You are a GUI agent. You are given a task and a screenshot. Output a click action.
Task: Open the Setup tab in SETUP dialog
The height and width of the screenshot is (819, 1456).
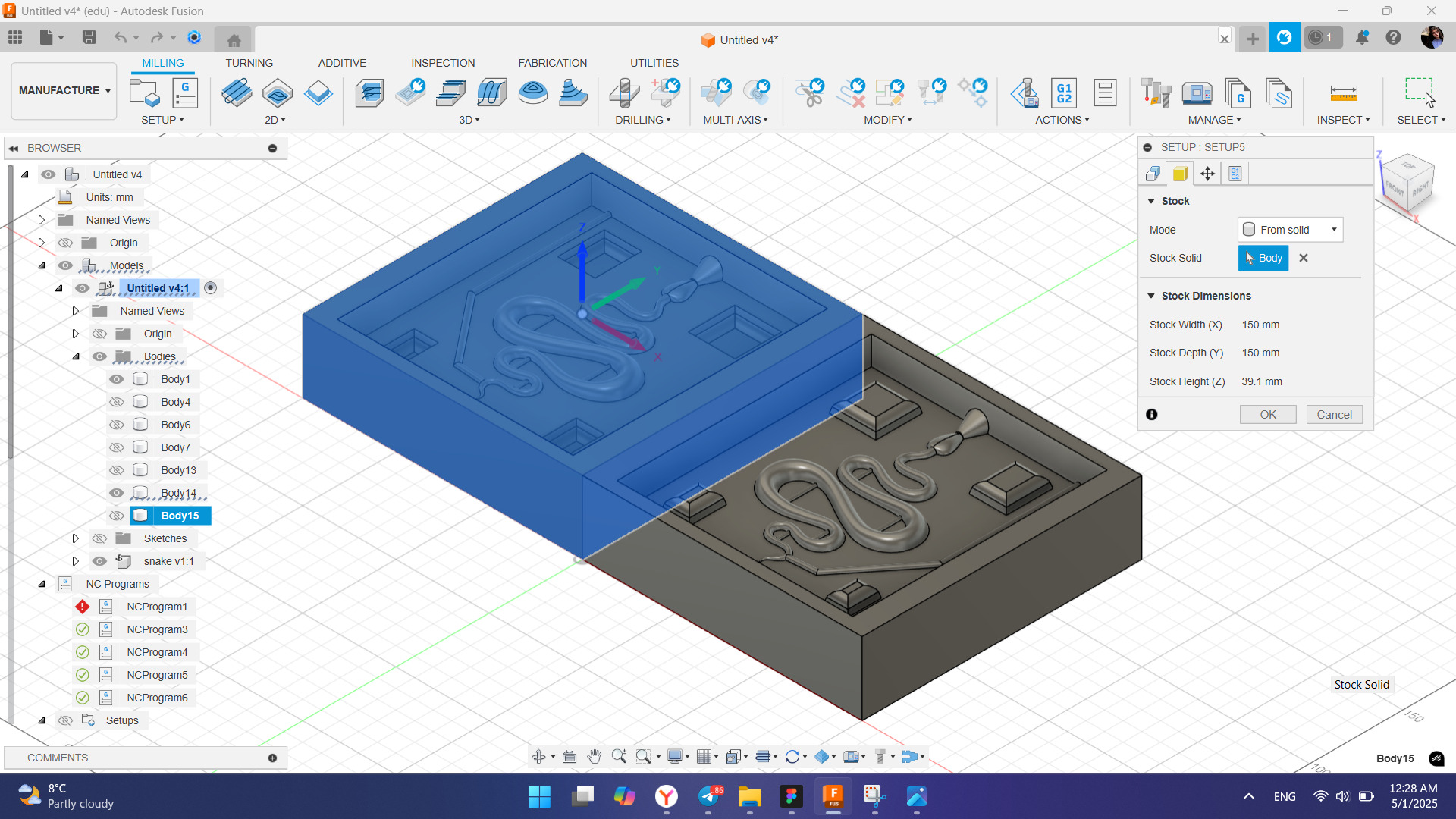tap(1153, 174)
